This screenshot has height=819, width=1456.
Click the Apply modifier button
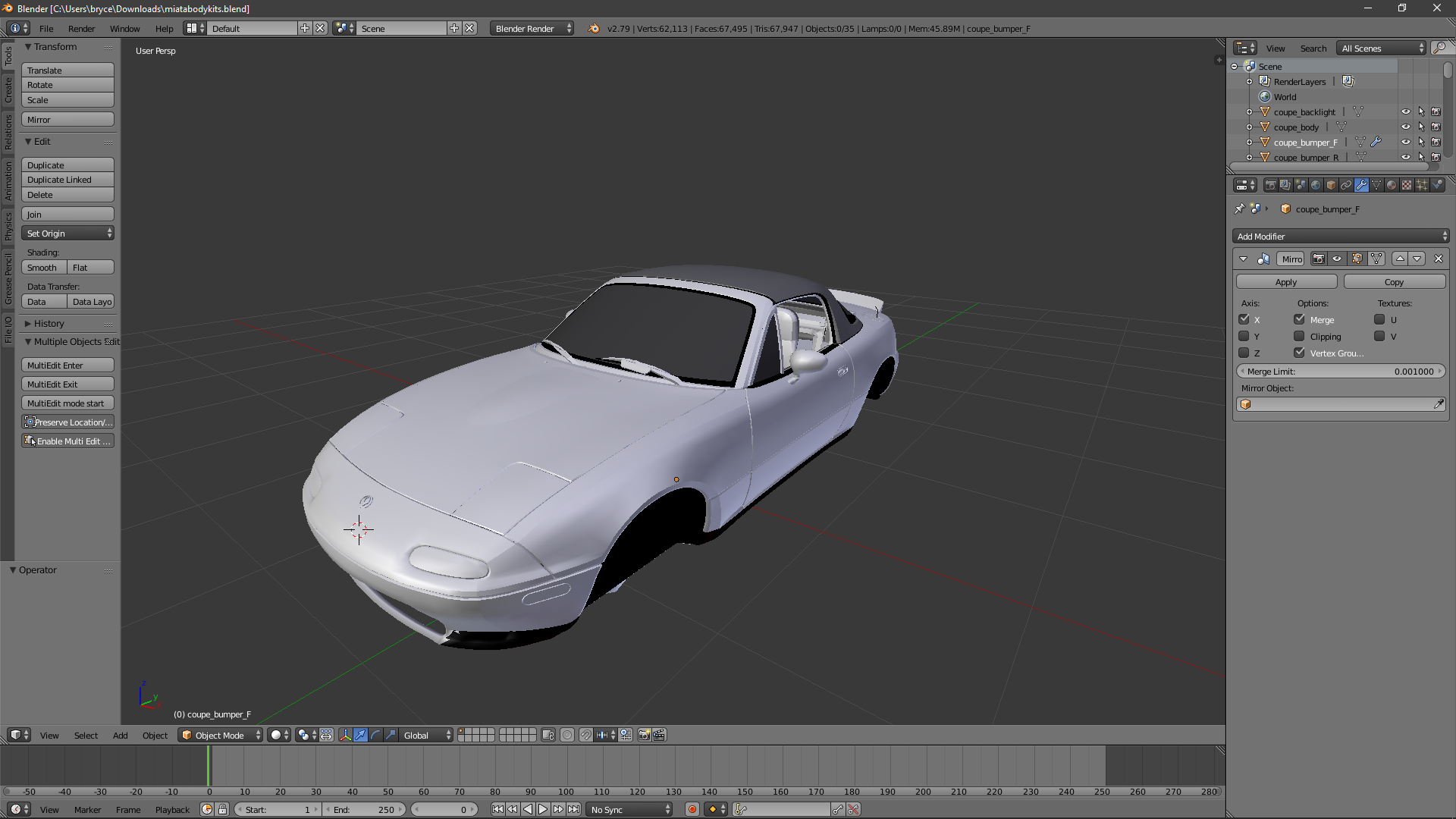[x=1285, y=281]
